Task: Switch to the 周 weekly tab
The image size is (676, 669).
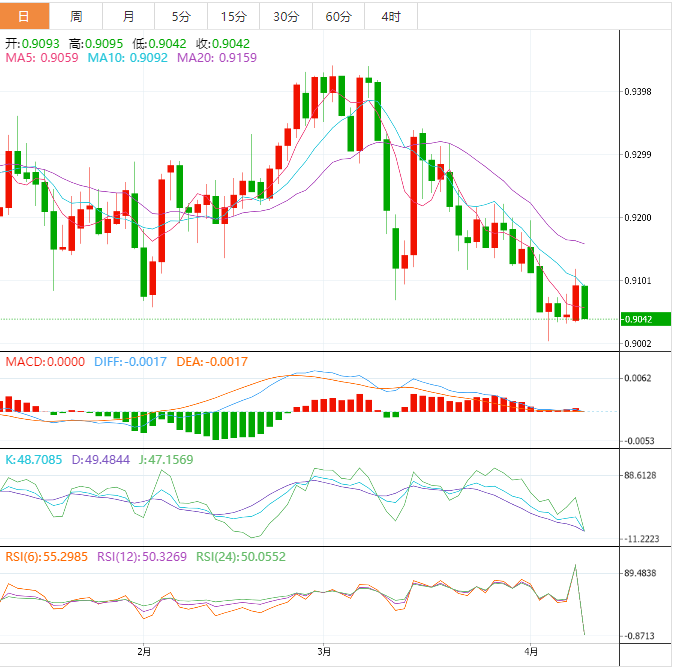Action: pos(76,16)
